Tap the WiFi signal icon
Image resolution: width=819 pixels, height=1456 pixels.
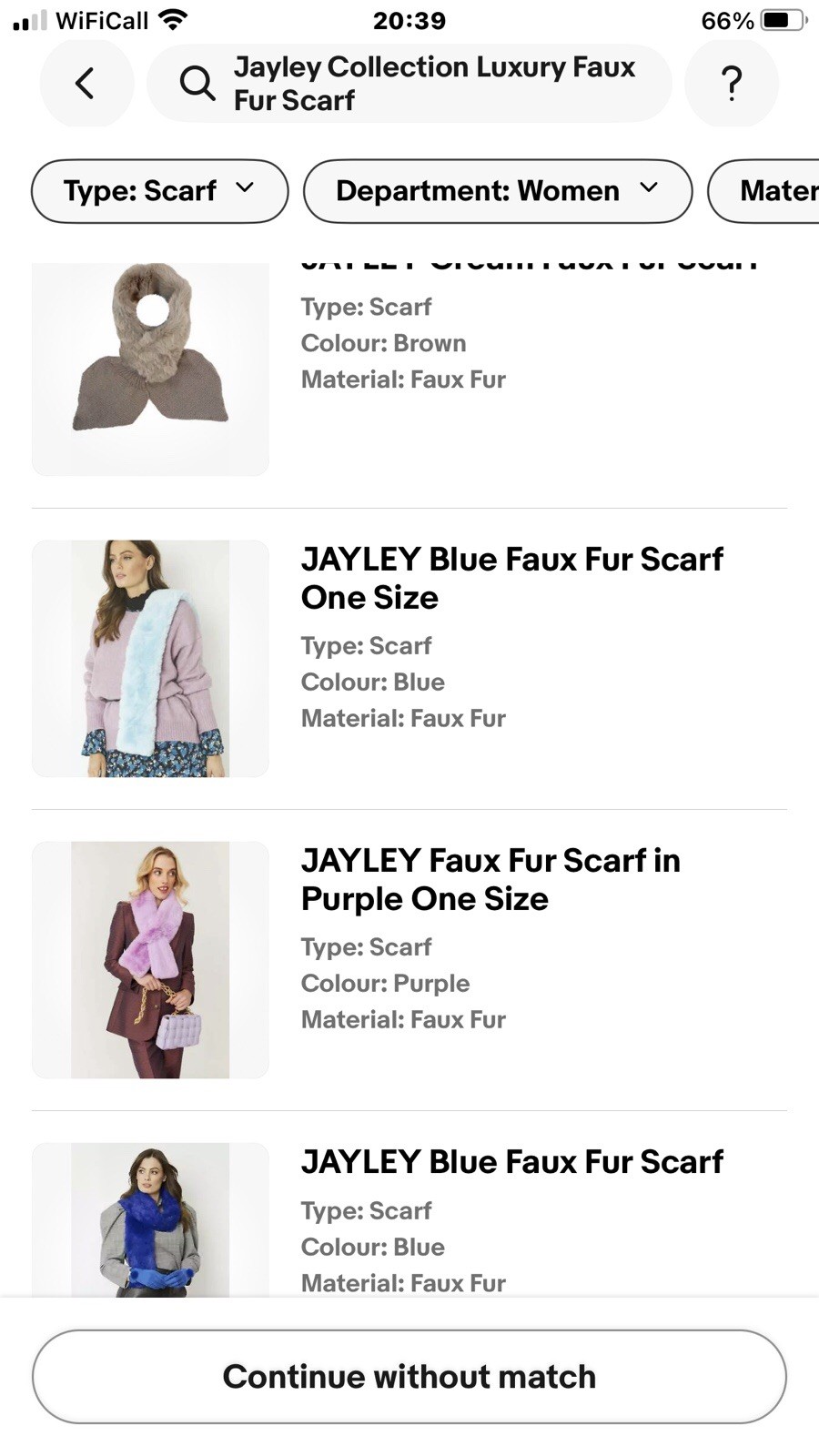[x=172, y=19]
